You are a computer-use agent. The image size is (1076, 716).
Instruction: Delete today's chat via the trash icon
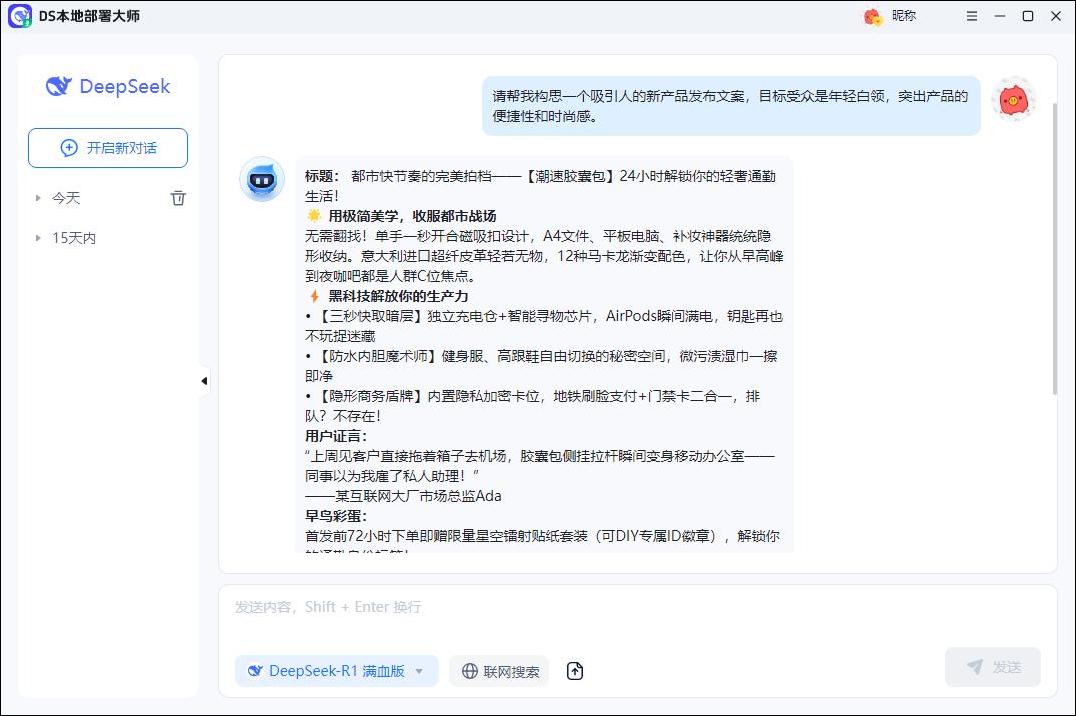pos(178,198)
